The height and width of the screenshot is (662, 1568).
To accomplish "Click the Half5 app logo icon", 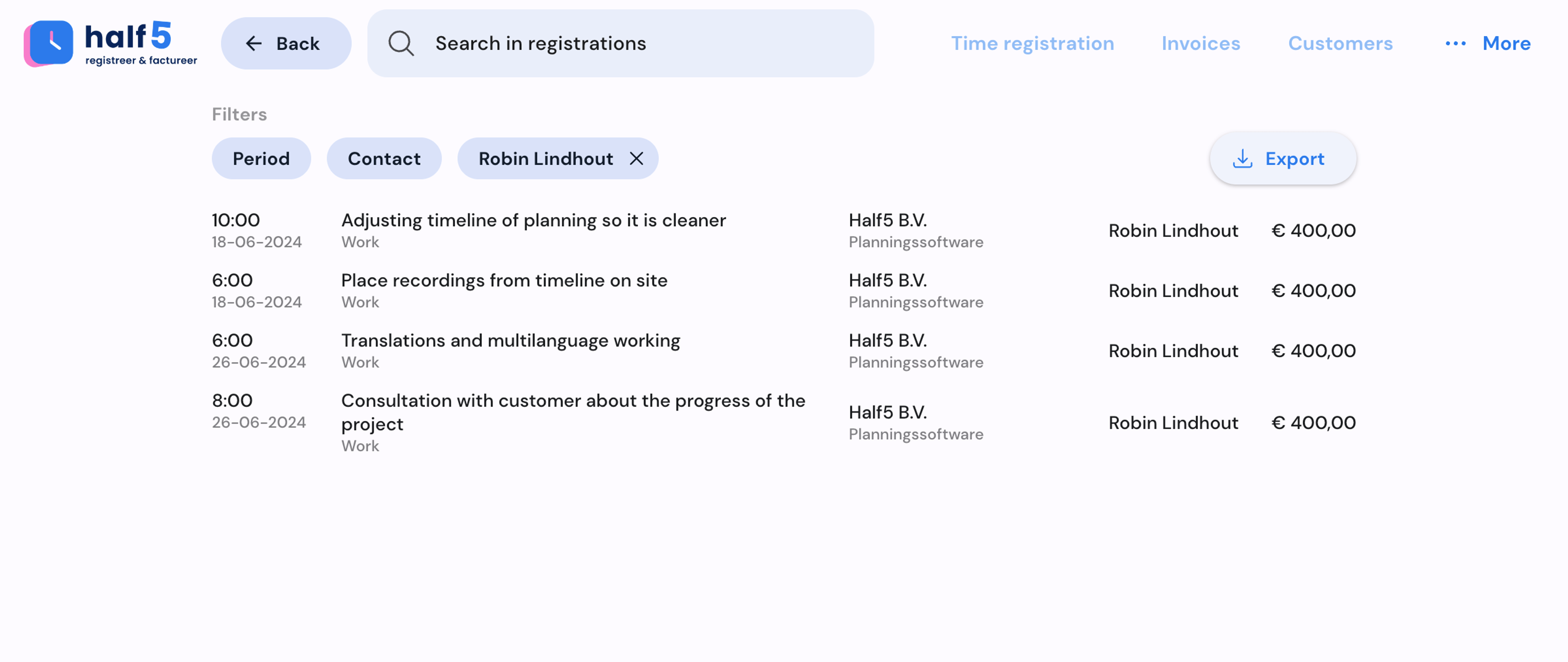I will click(50, 42).
